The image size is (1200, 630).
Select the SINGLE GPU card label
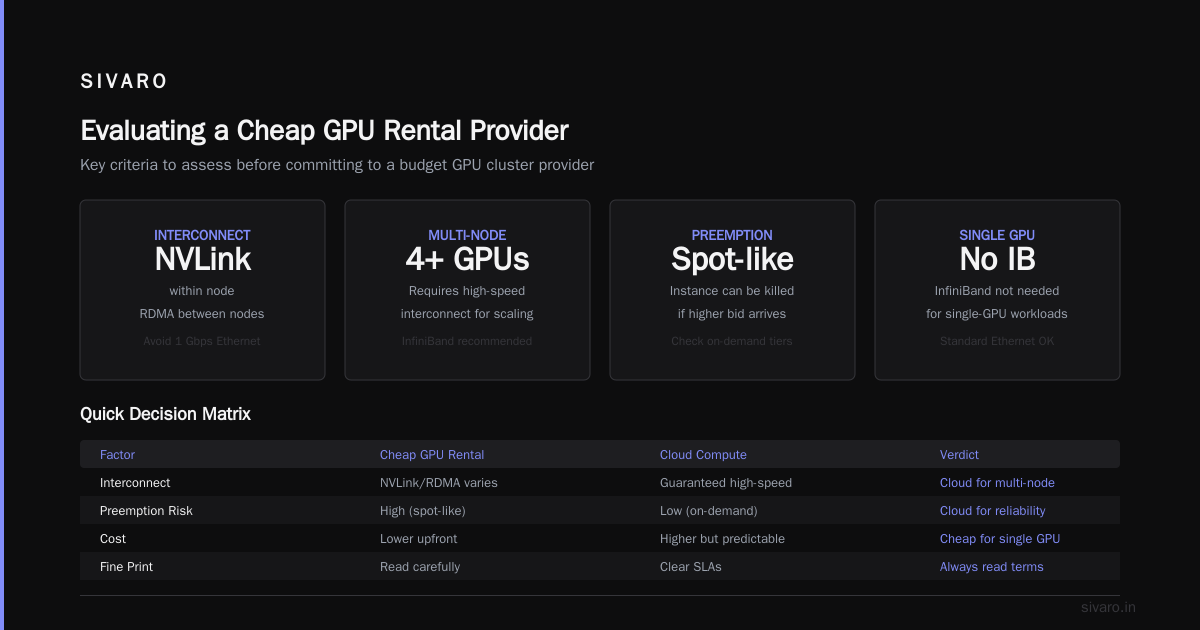(x=997, y=235)
